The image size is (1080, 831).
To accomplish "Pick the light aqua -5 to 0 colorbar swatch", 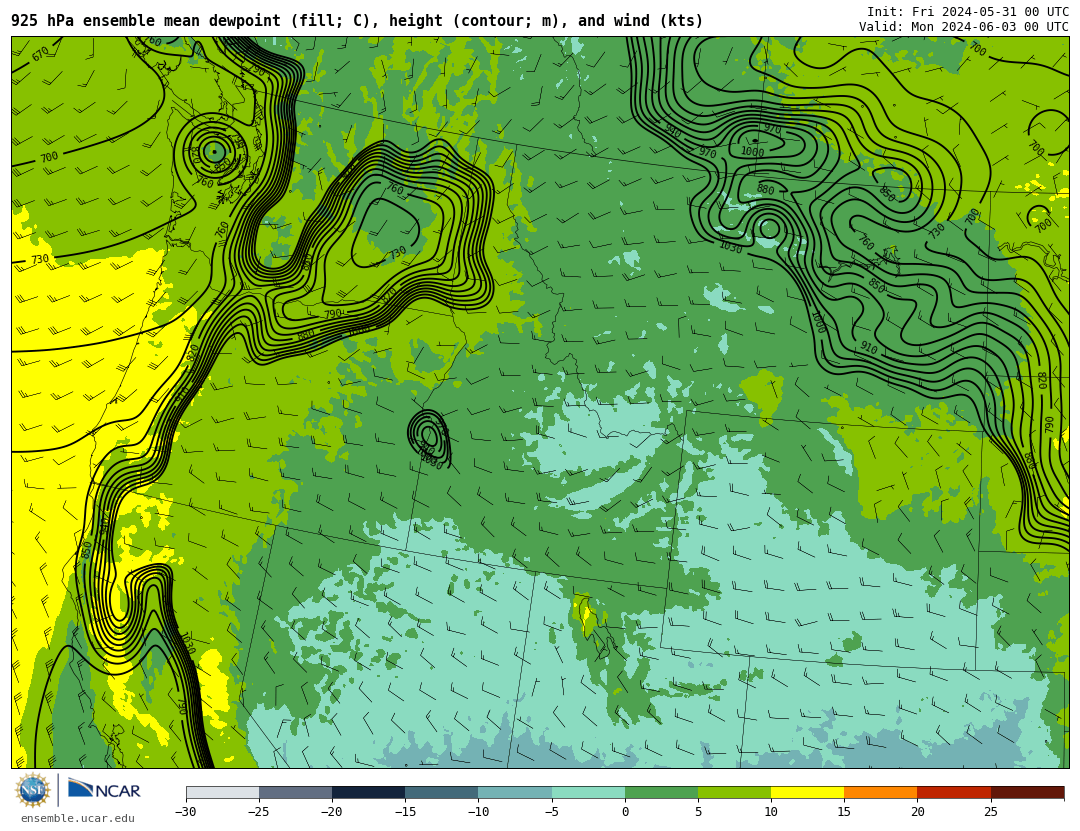I will click(x=588, y=792).
